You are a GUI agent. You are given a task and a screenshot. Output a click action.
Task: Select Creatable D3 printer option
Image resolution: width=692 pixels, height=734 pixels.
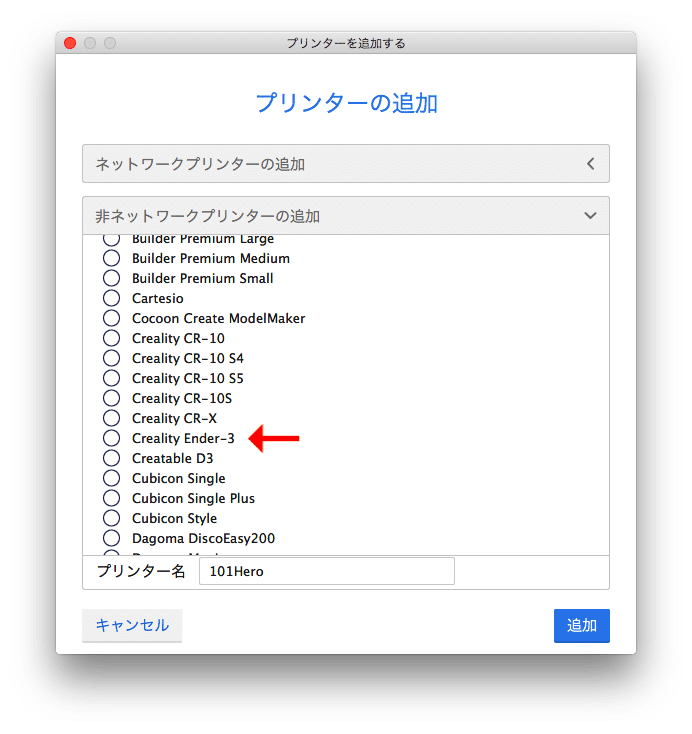(x=112, y=458)
